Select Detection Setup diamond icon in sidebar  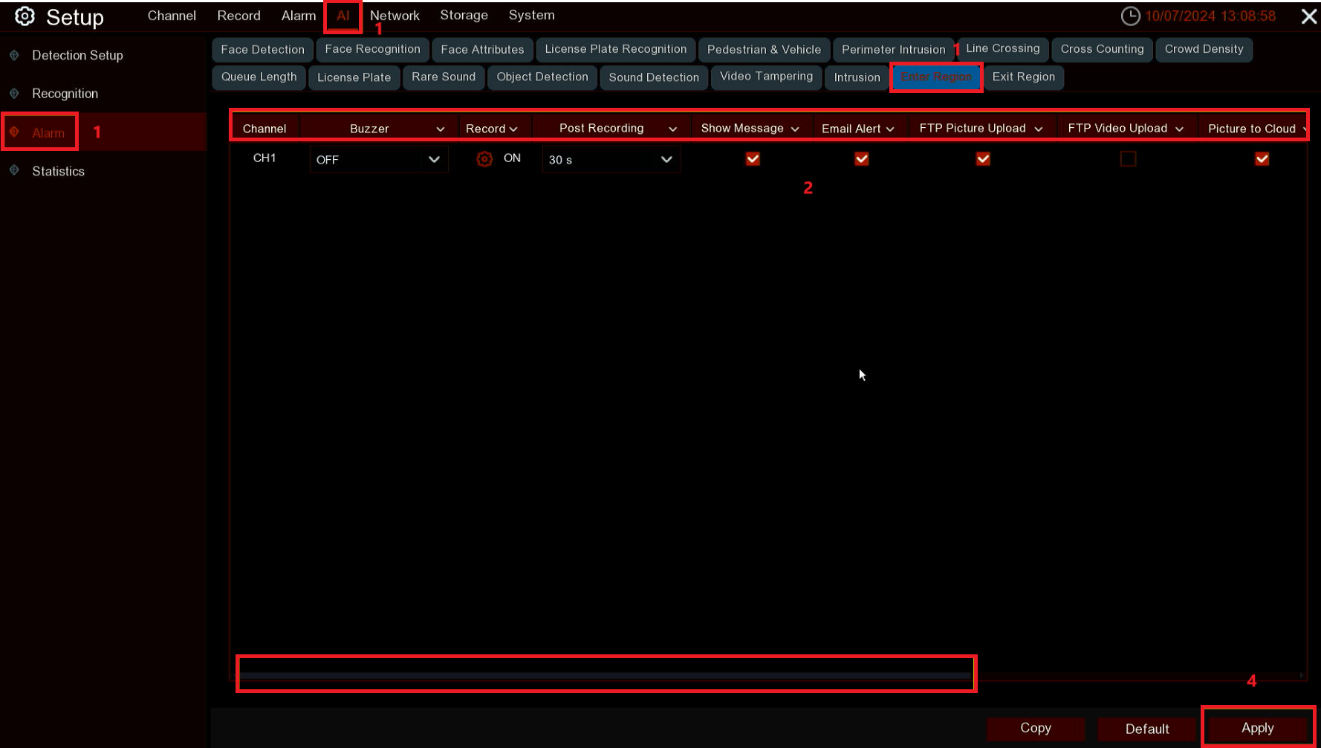(x=14, y=55)
